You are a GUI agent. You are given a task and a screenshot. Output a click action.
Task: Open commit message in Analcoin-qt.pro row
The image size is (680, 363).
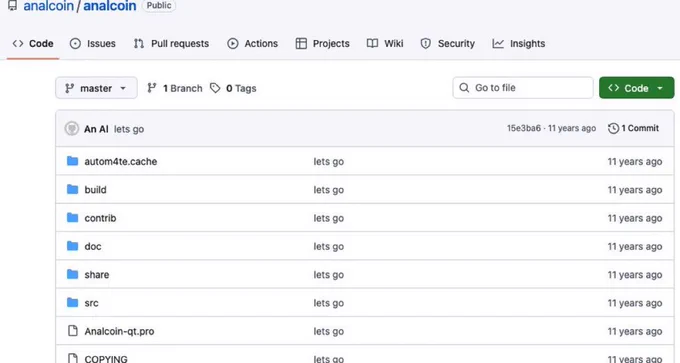tap(329, 331)
